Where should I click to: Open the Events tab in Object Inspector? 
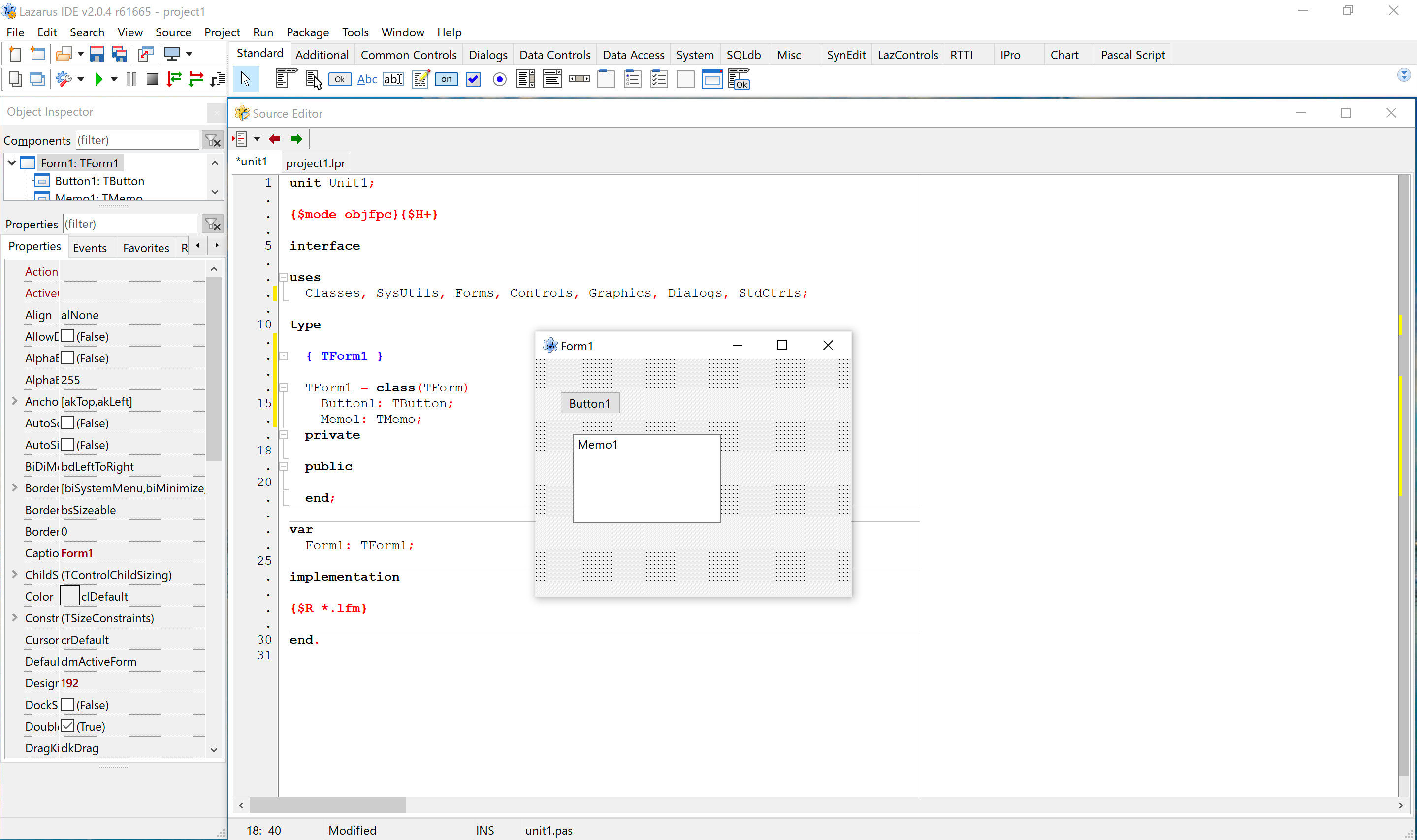(x=90, y=247)
